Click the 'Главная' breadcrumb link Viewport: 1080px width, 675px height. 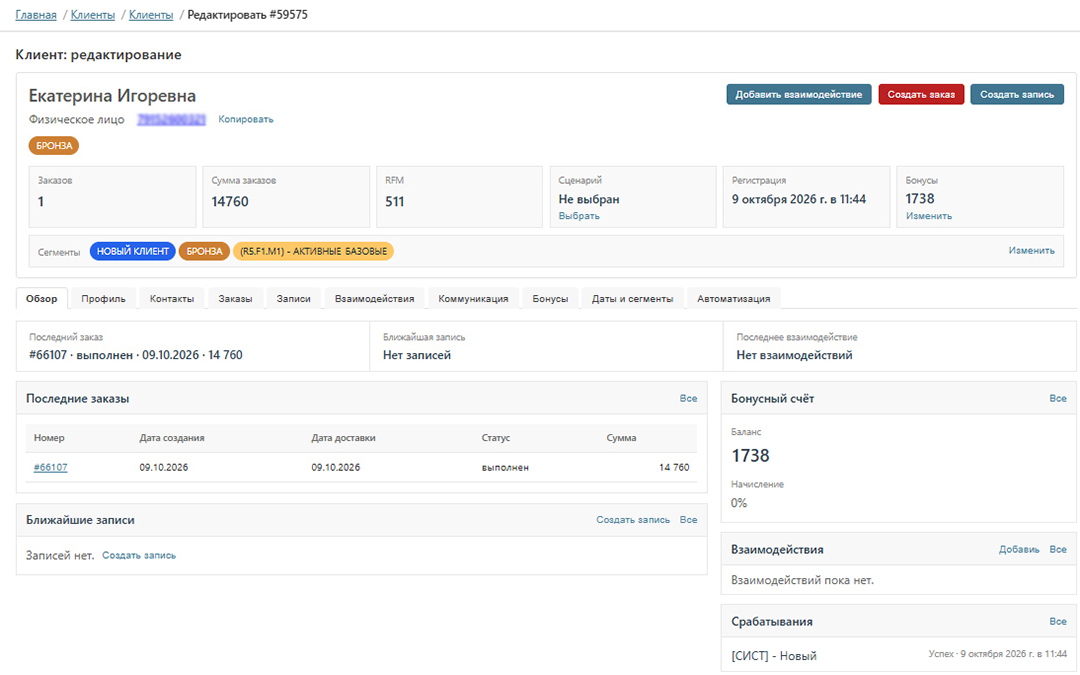[x=36, y=14]
